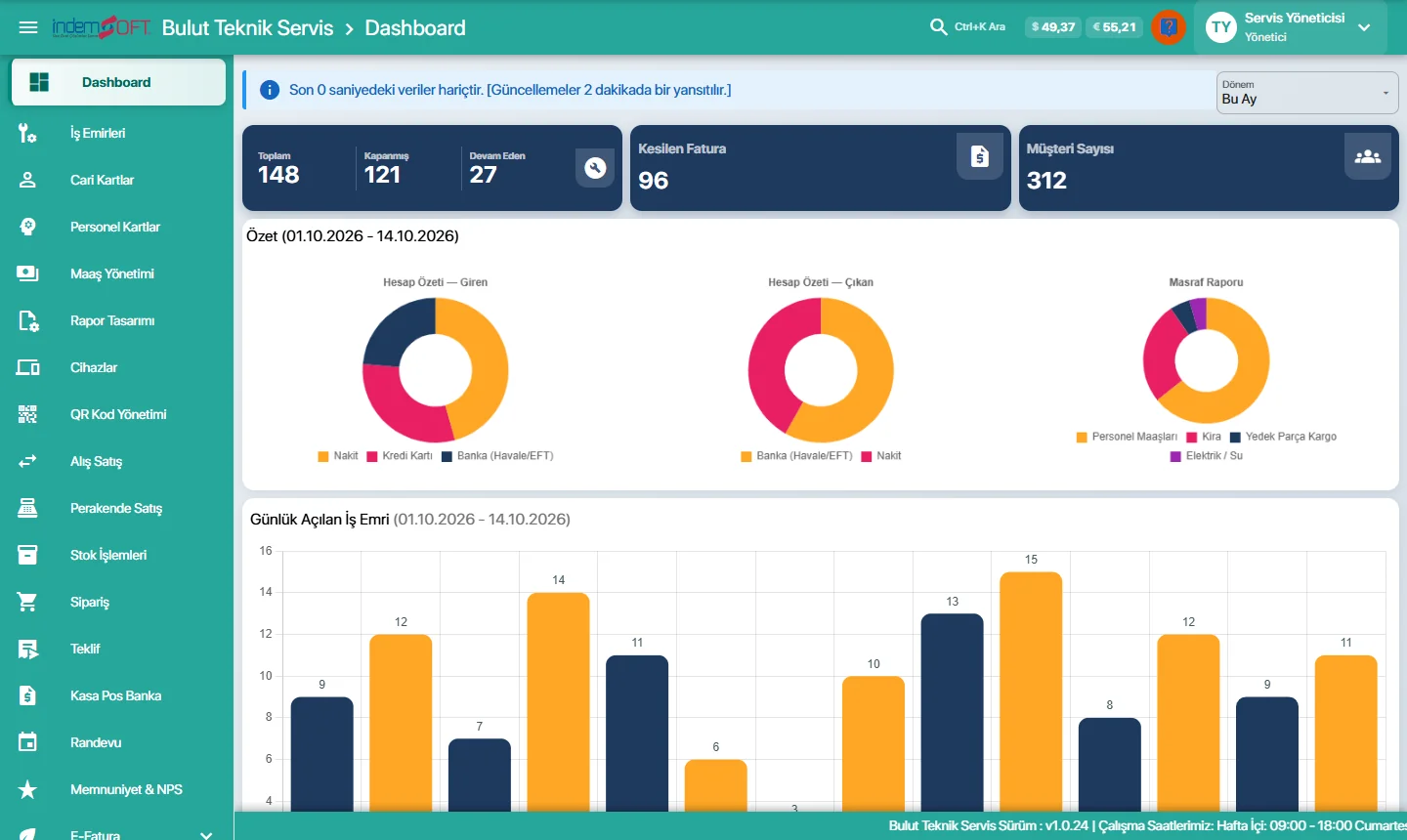Click the search magnifier icon
The image size is (1407, 840).
point(938,27)
